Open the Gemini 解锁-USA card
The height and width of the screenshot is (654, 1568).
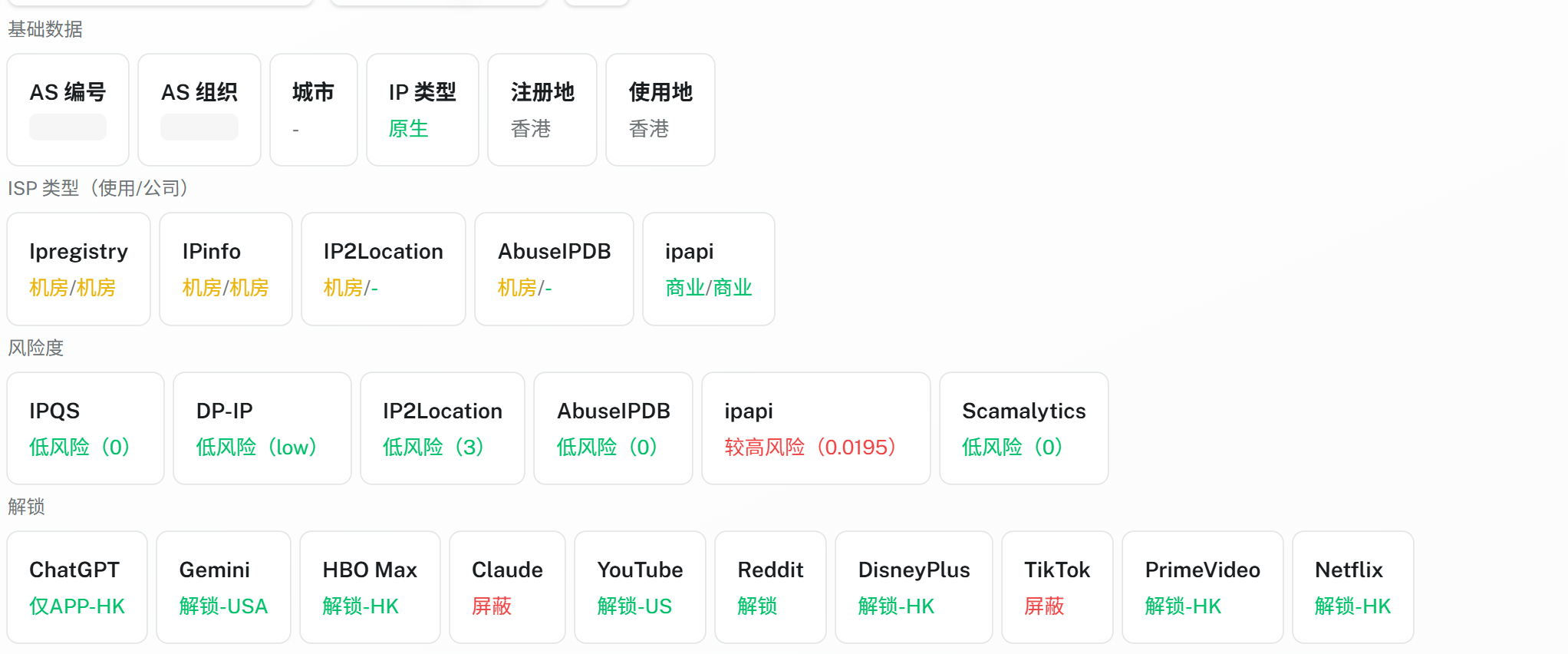pos(223,587)
